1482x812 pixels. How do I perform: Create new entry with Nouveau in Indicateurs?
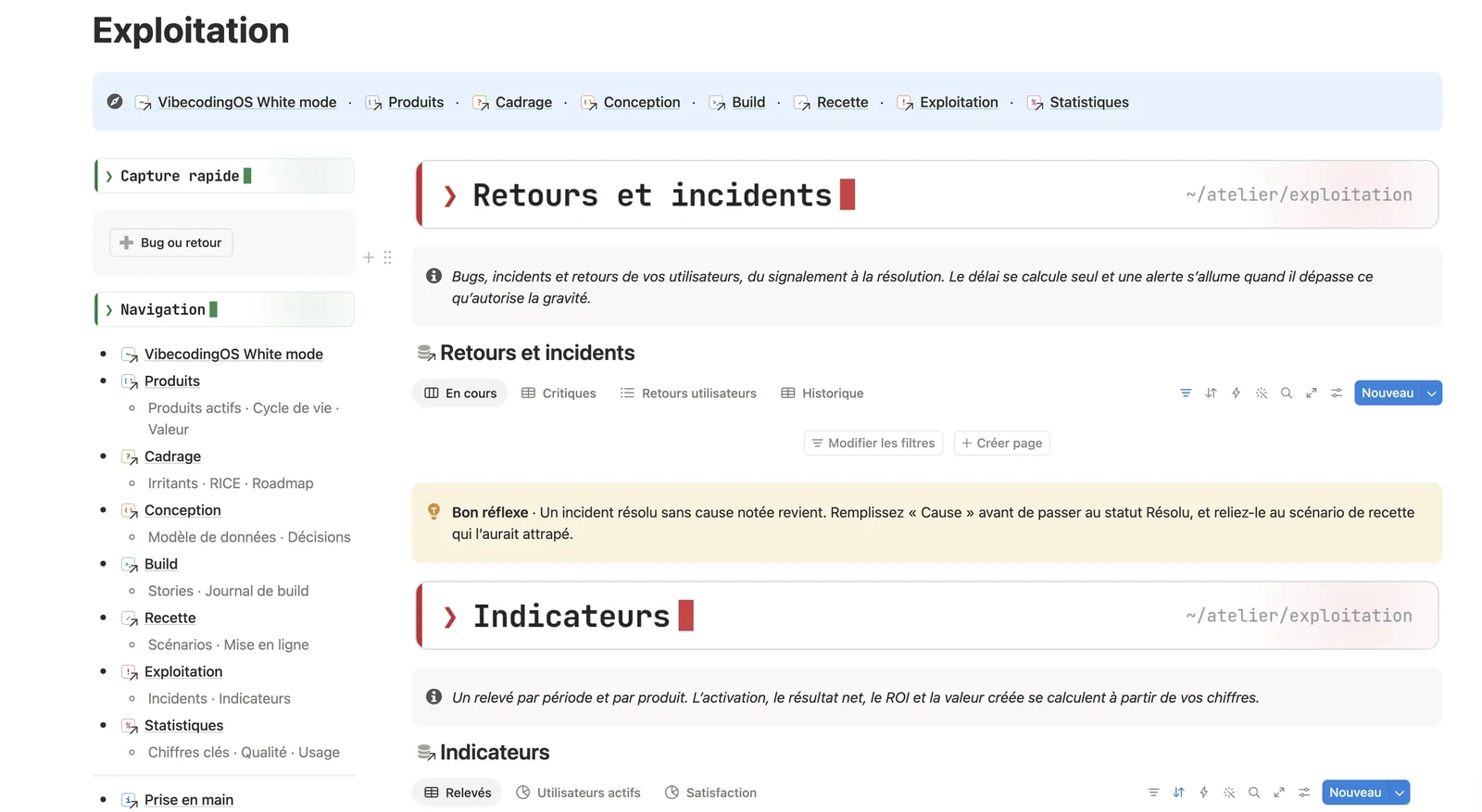[x=1355, y=793]
